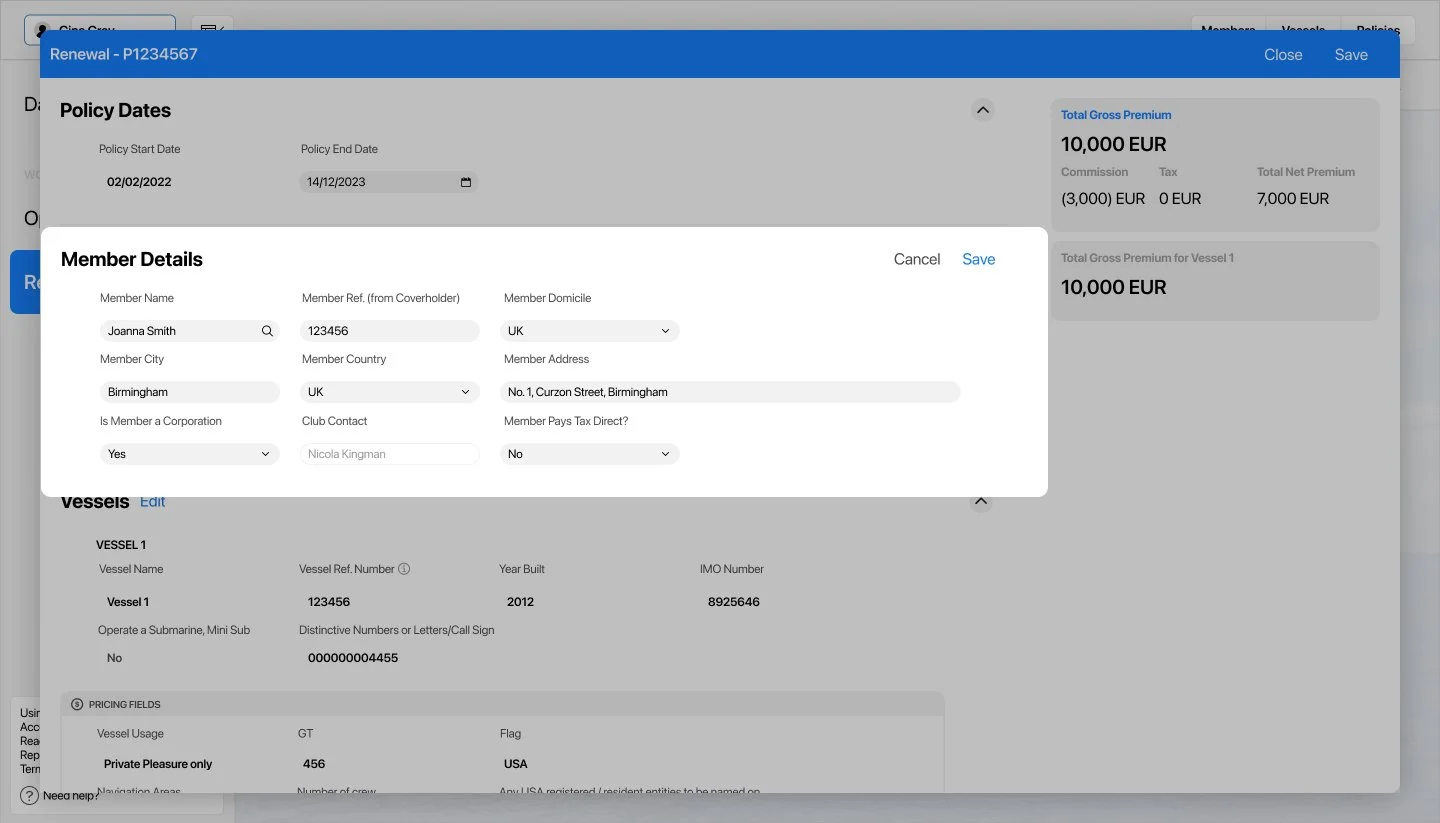This screenshot has width=1440, height=823.
Task: Open the Is Member a Corporation dropdown
Action: click(190, 454)
